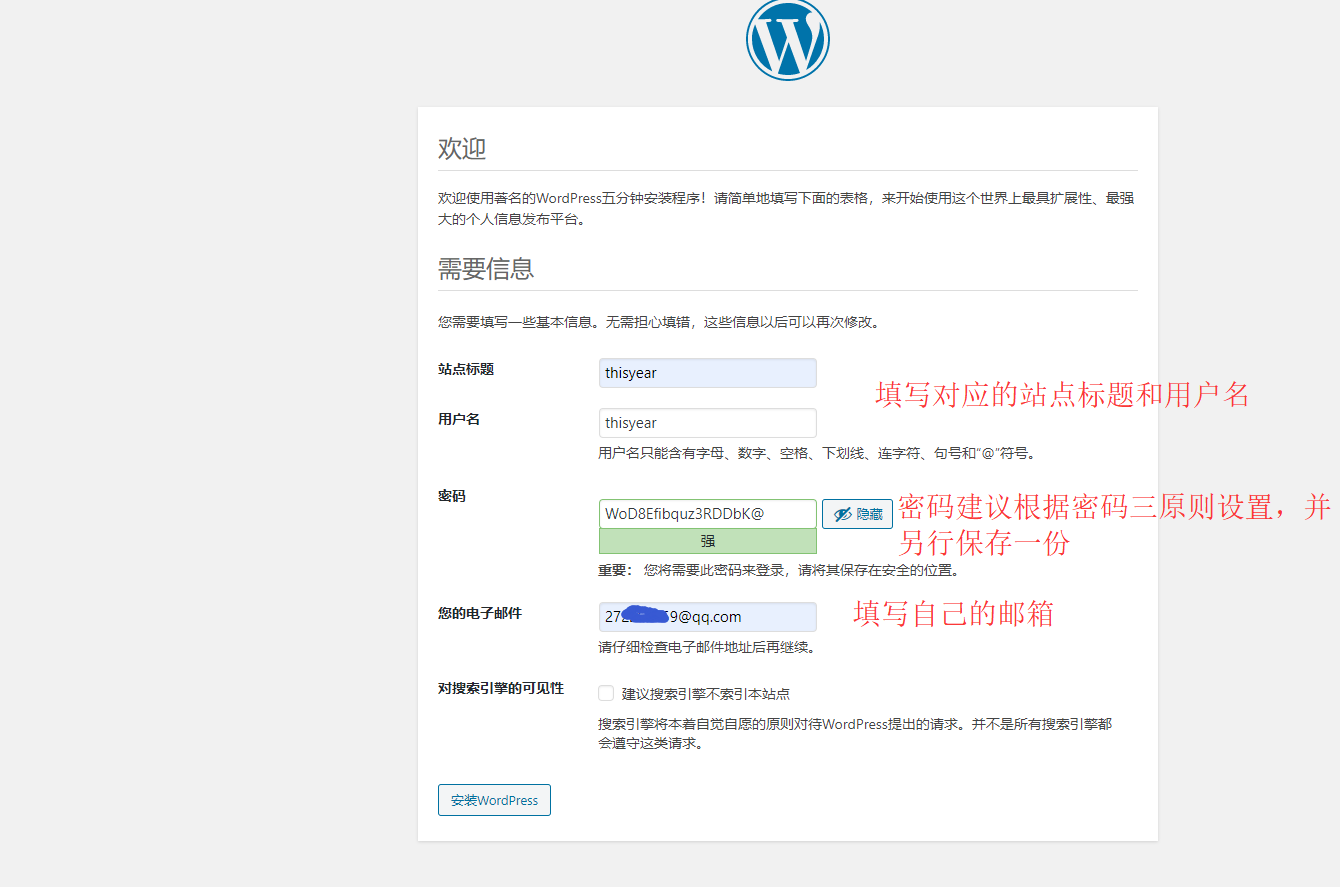Image resolution: width=1340 pixels, height=887 pixels.
Task: Choose the 重要 password reminder text
Action: pyautogui.click(x=782, y=571)
